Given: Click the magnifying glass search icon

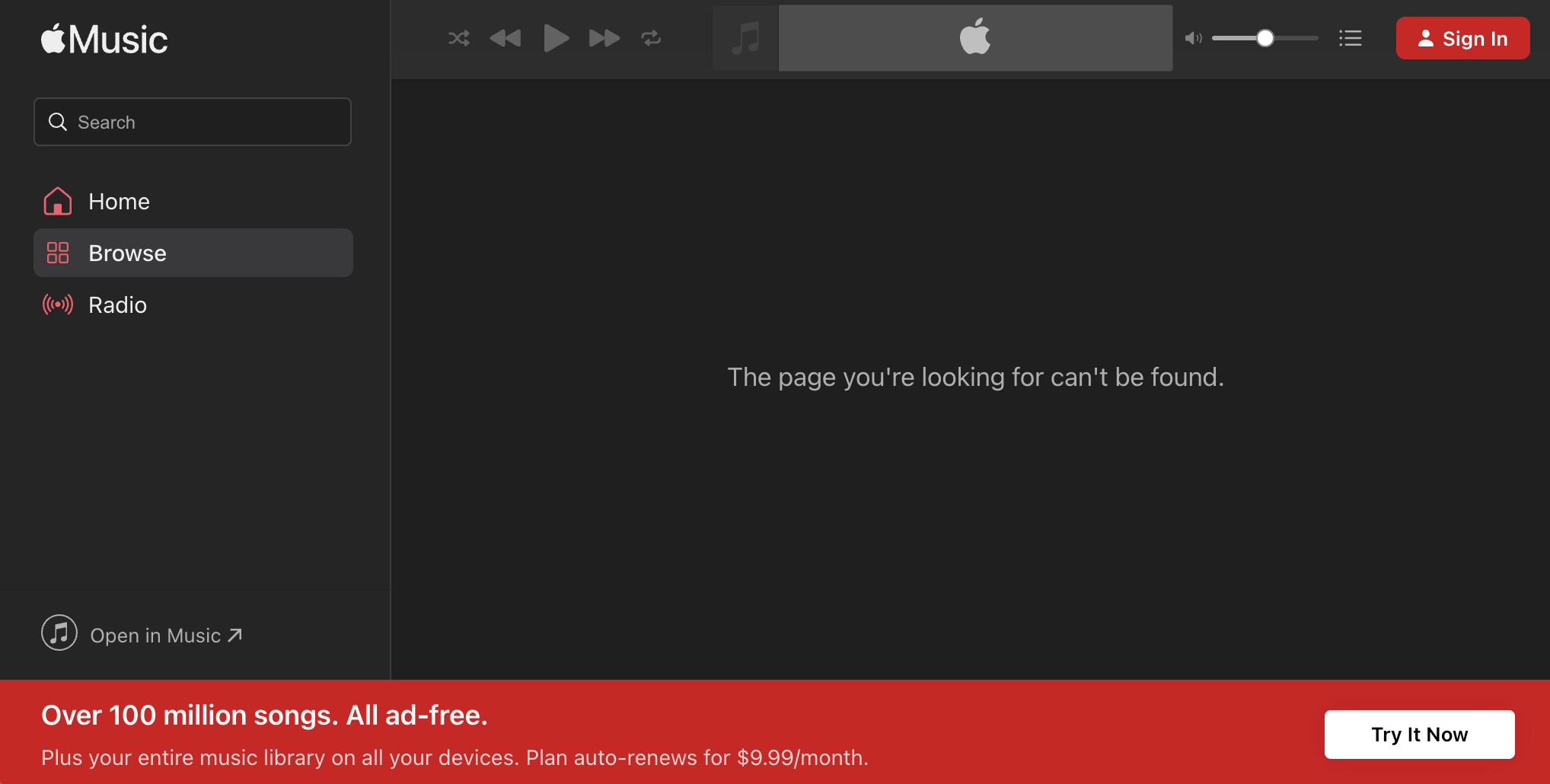Looking at the screenshot, I should click(x=58, y=122).
